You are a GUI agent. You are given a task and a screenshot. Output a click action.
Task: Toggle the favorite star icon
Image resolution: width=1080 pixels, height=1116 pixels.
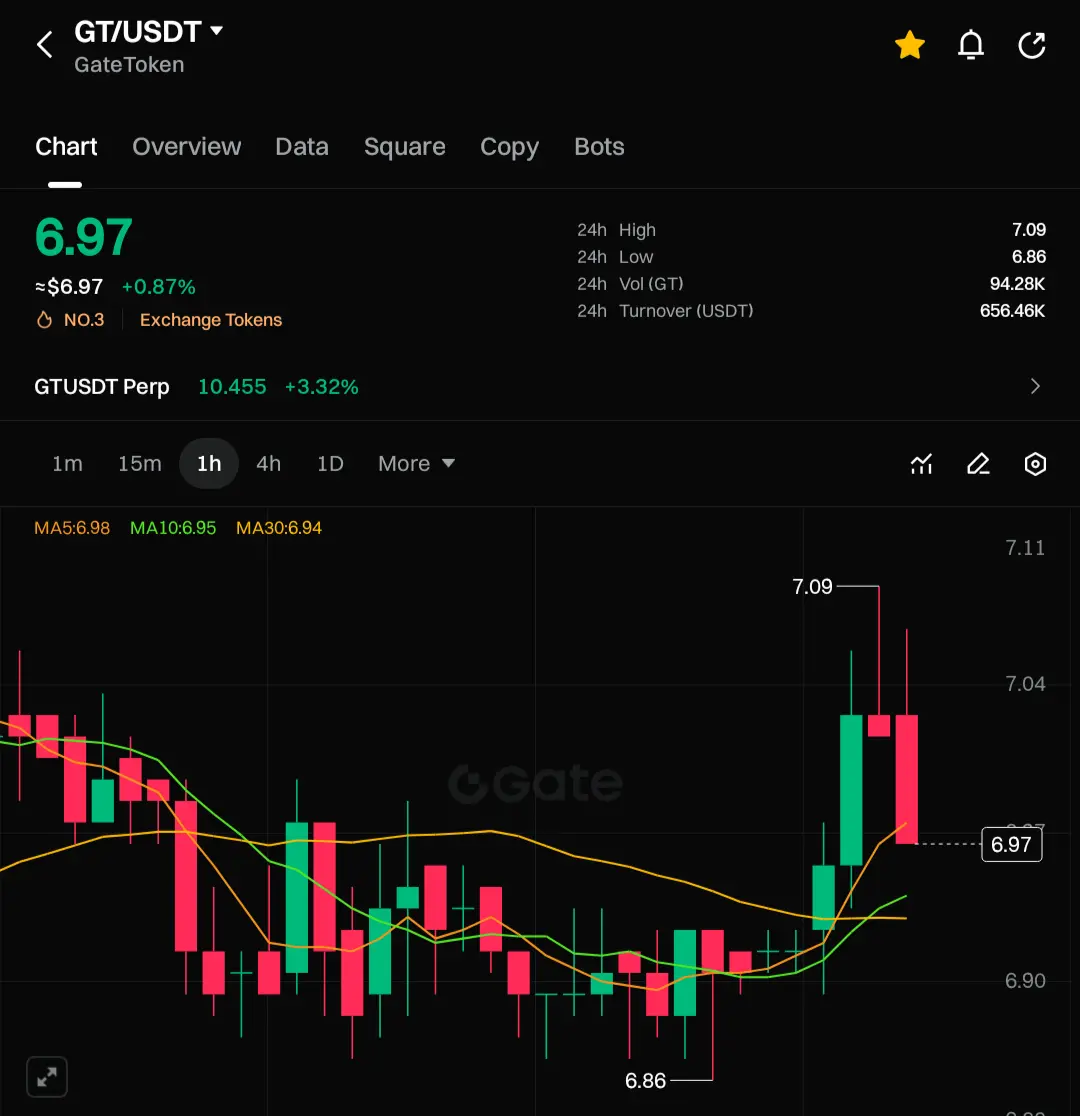tap(909, 45)
